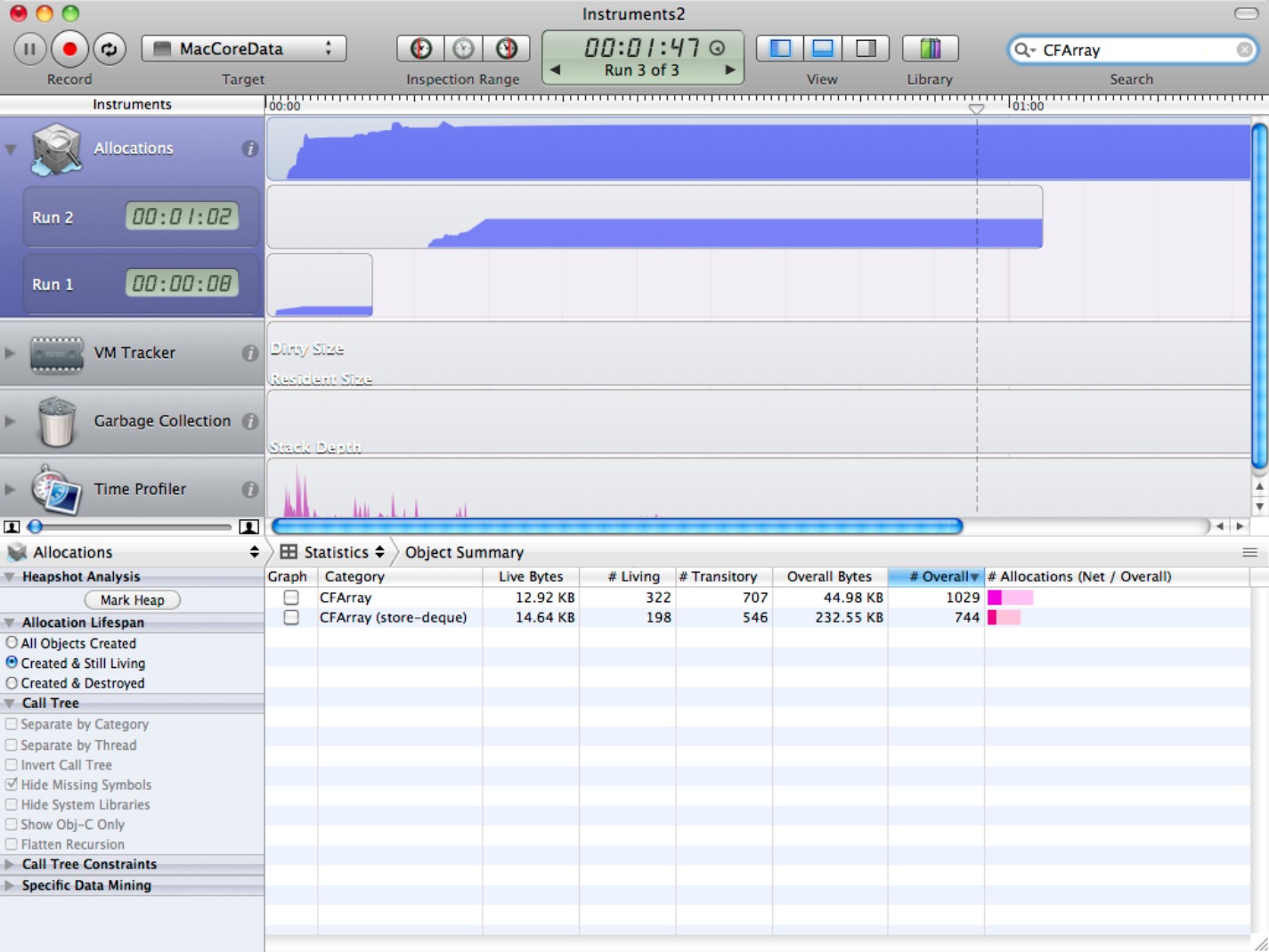The height and width of the screenshot is (952, 1269).
Task: Toggle Show Obj-C Only checkbox
Action: 12,825
